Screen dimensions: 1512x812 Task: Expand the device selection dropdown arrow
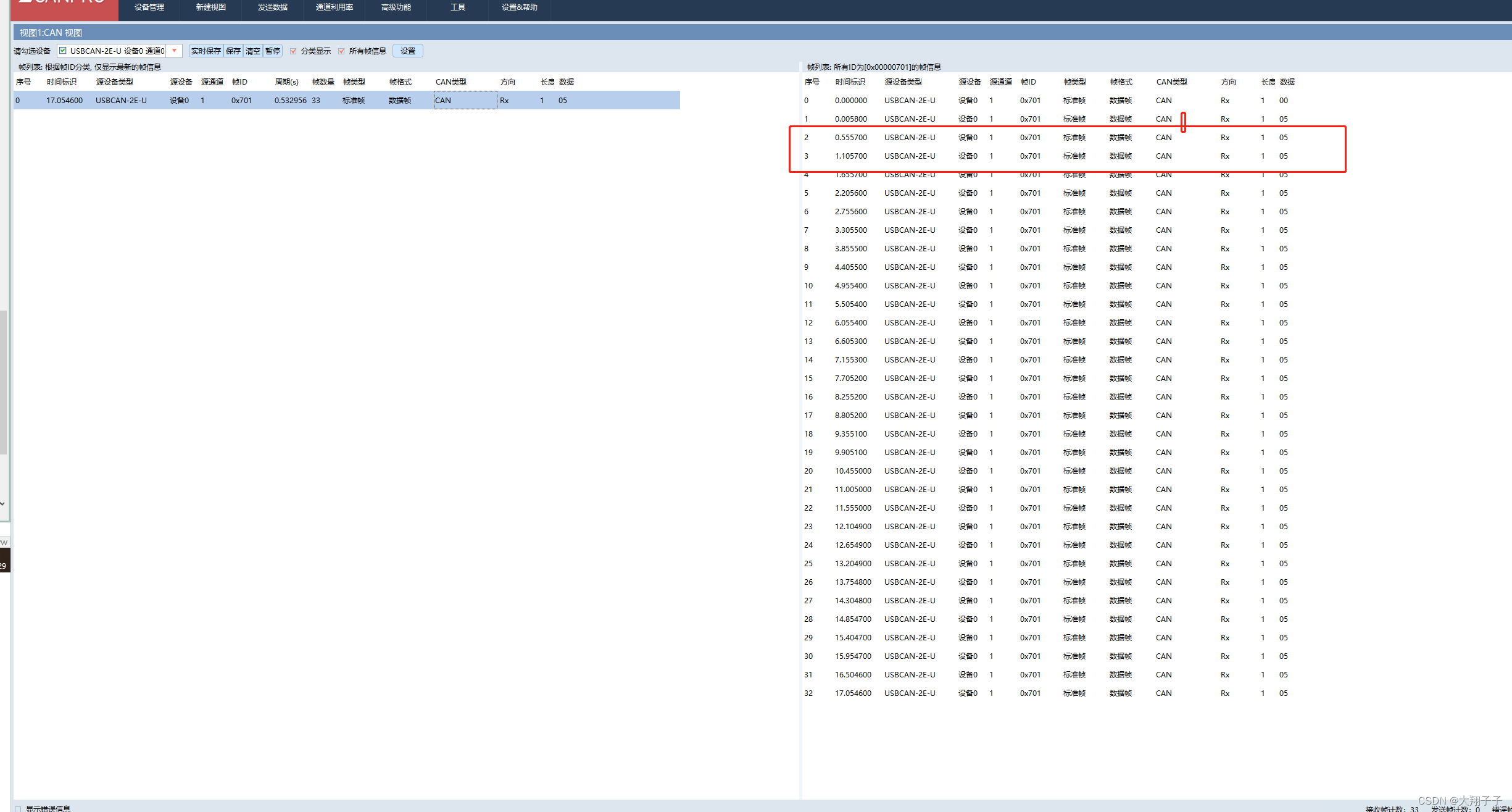(175, 51)
